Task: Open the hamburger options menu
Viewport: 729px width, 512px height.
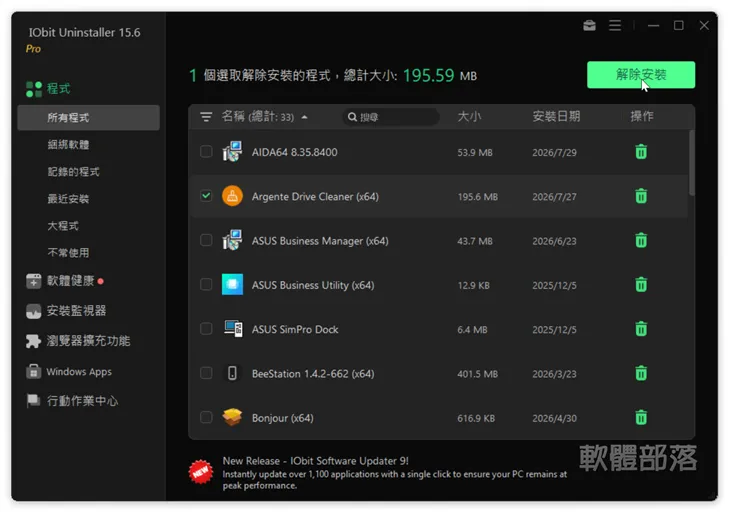Action: (x=615, y=26)
